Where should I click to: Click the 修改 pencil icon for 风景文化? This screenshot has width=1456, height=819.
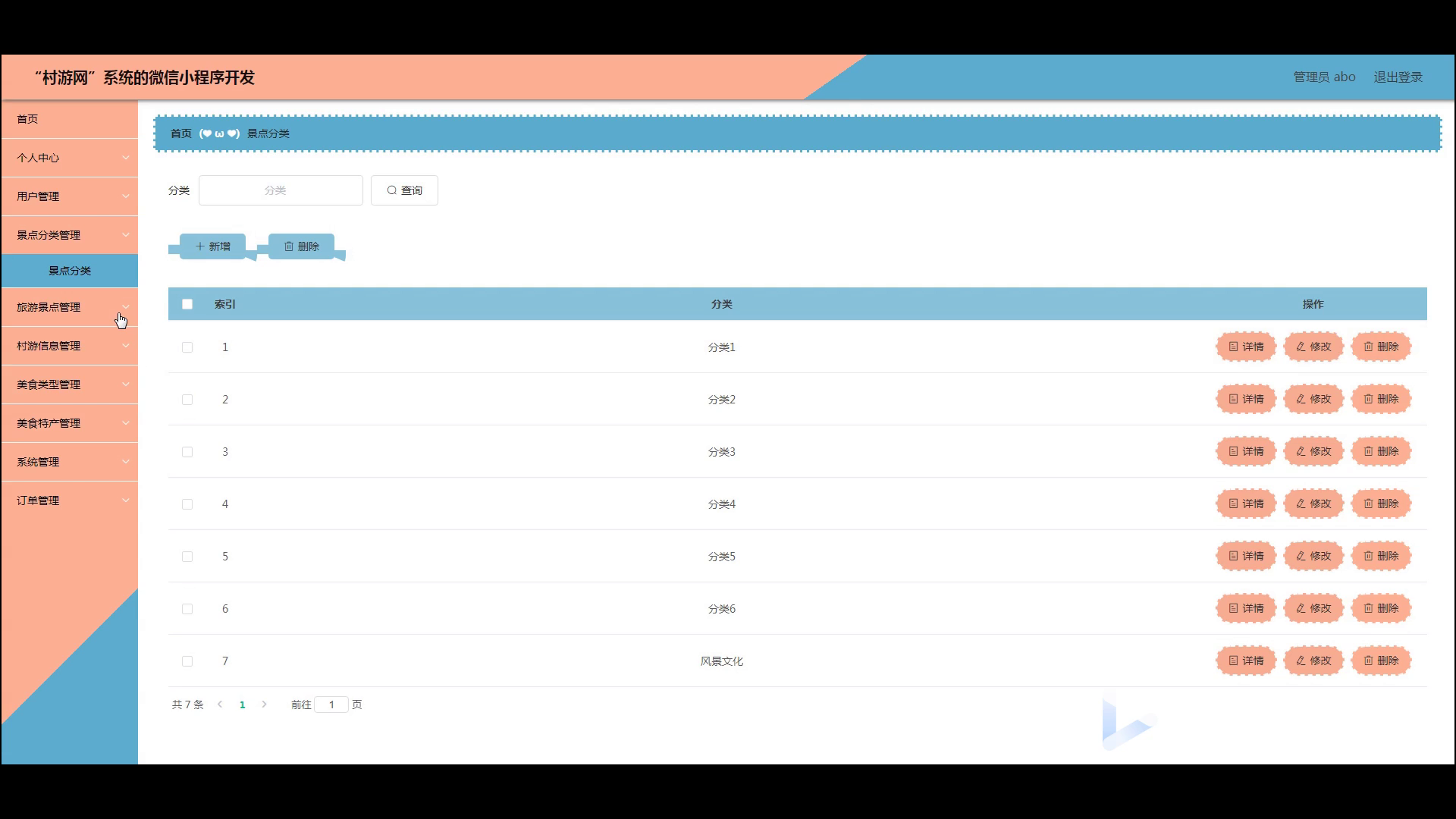1301,661
